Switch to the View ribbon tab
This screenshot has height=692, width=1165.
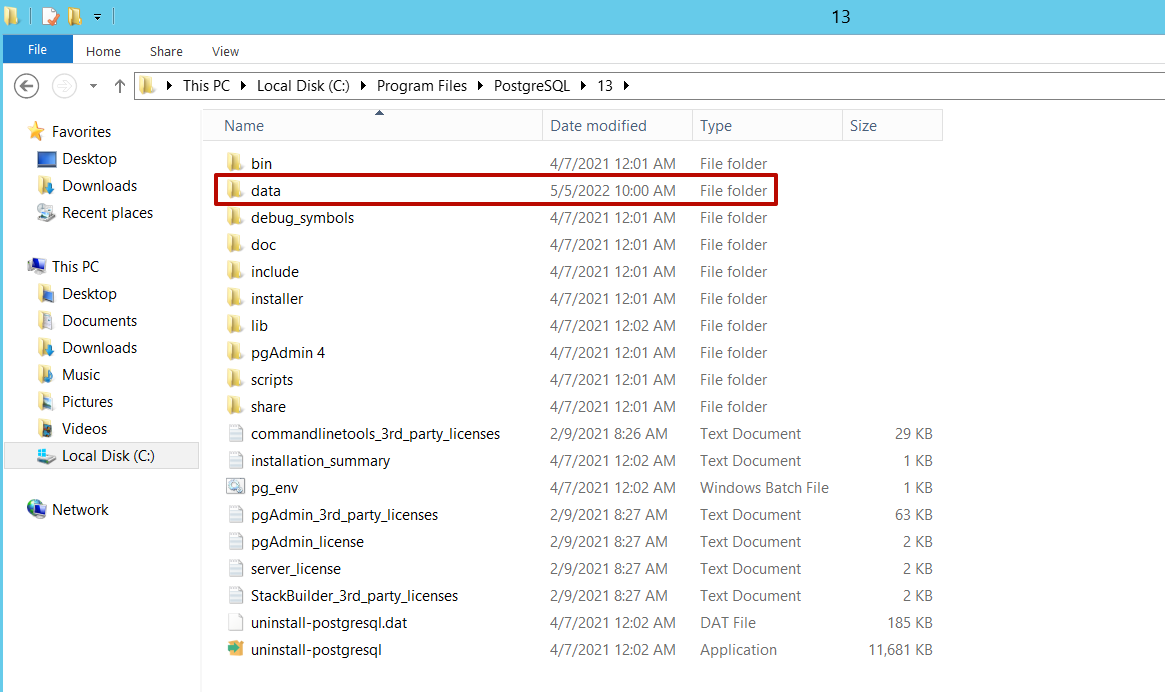point(225,51)
